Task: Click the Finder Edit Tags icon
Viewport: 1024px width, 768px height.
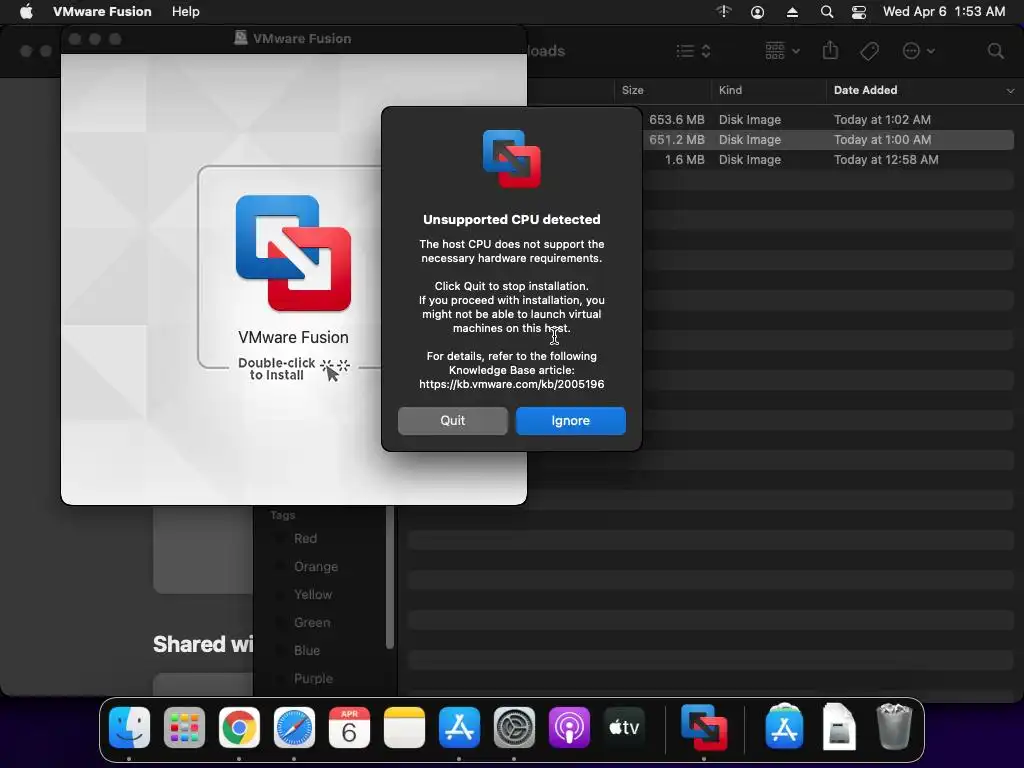Action: [x=869, y=51]
